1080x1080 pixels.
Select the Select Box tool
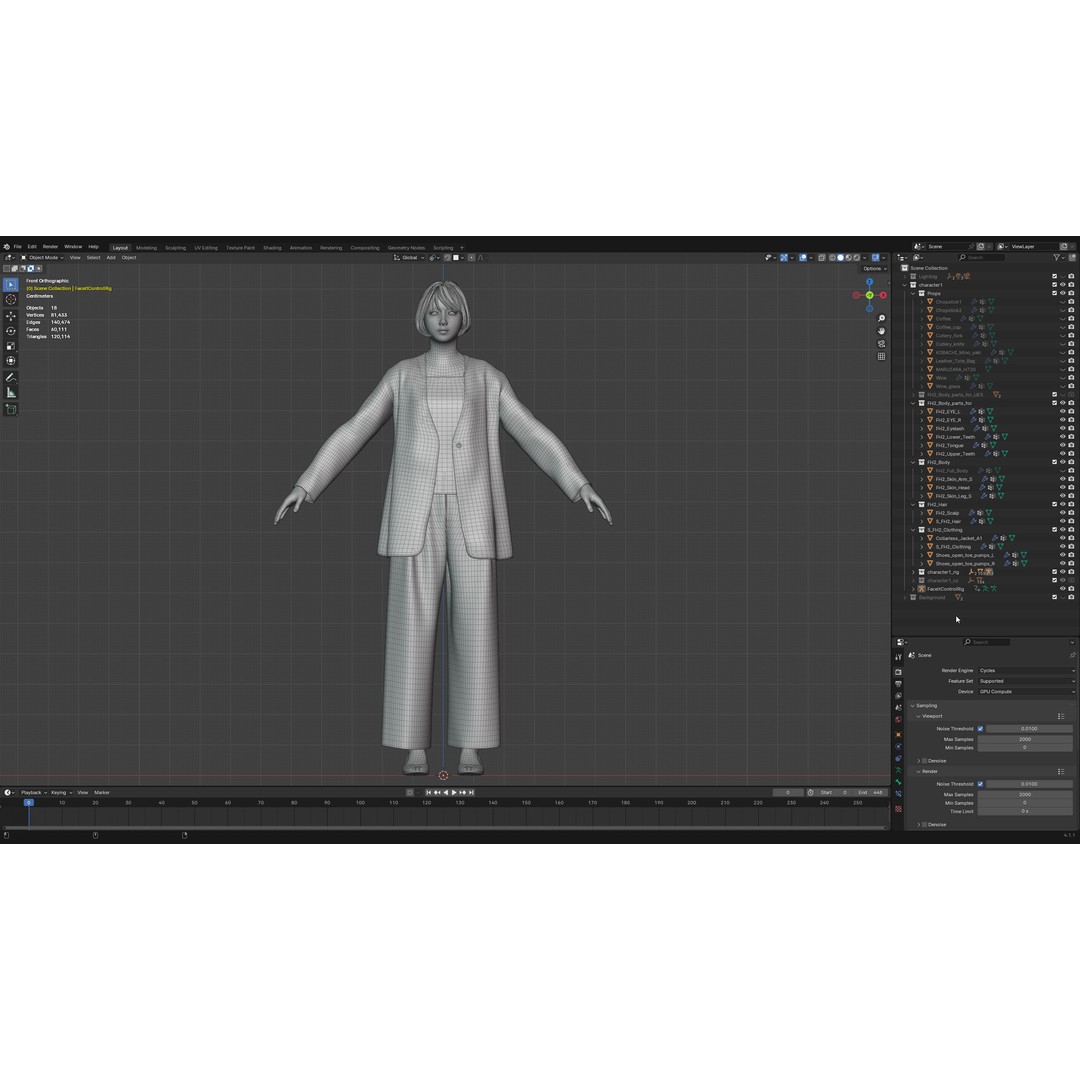click(x=10, y=284)
